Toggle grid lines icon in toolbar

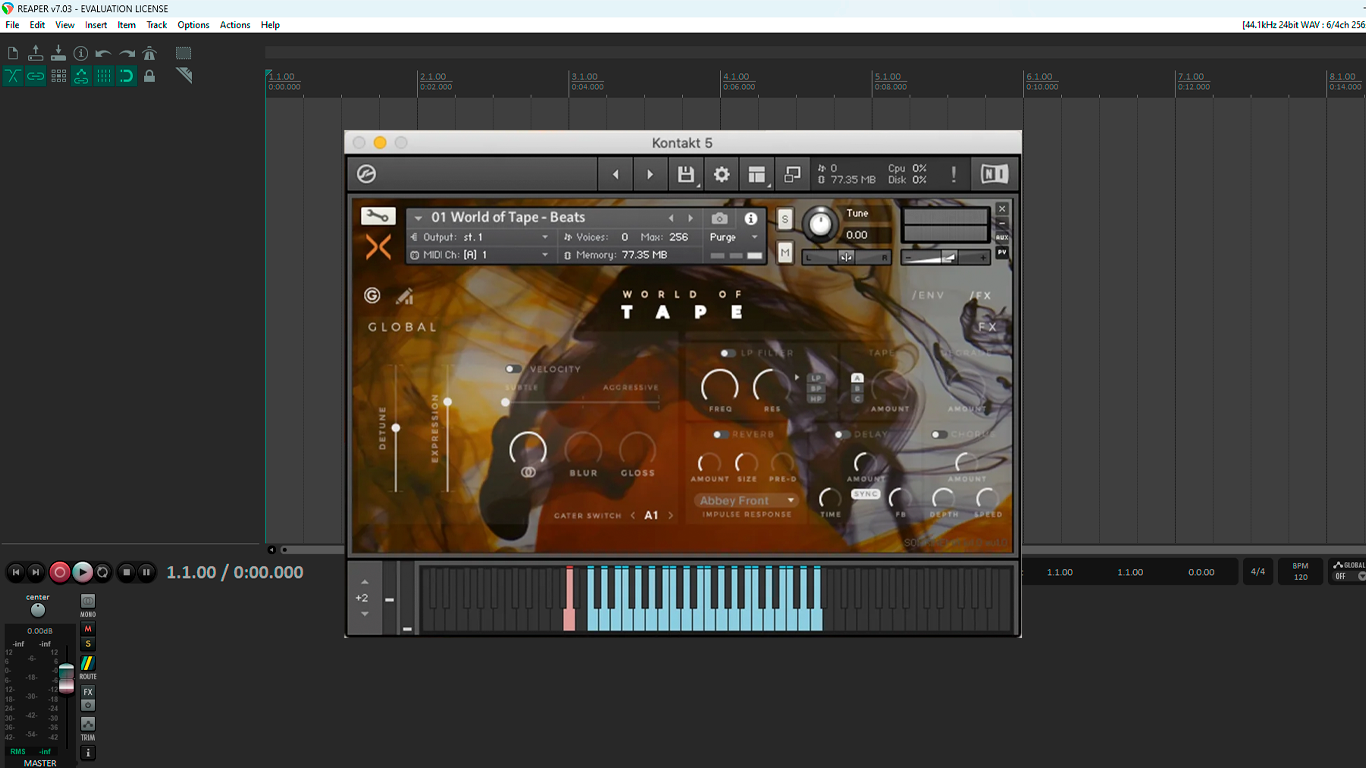click(104, 76)
